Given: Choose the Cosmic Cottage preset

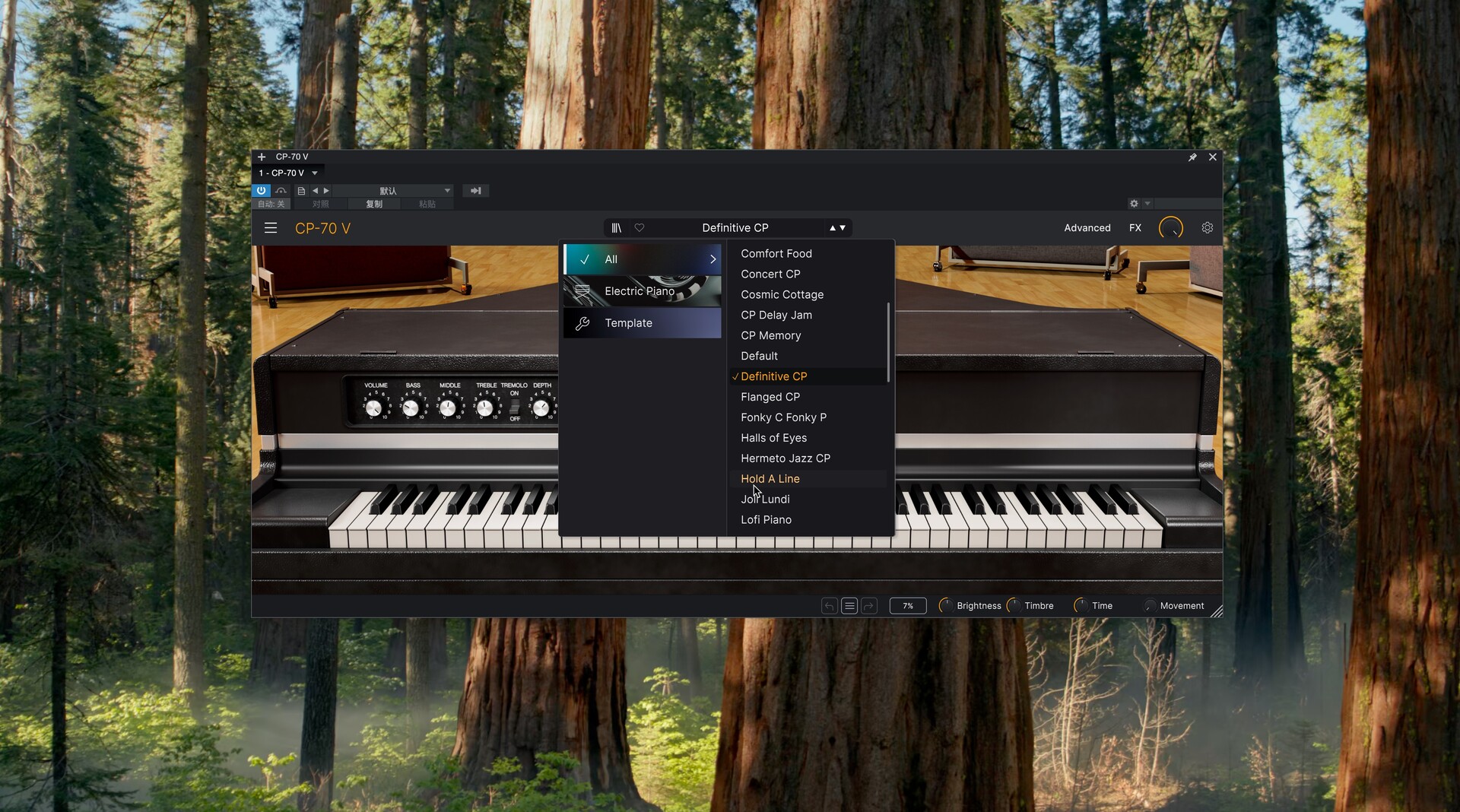Looking at the screenshot, I should (x=808, y=294).
